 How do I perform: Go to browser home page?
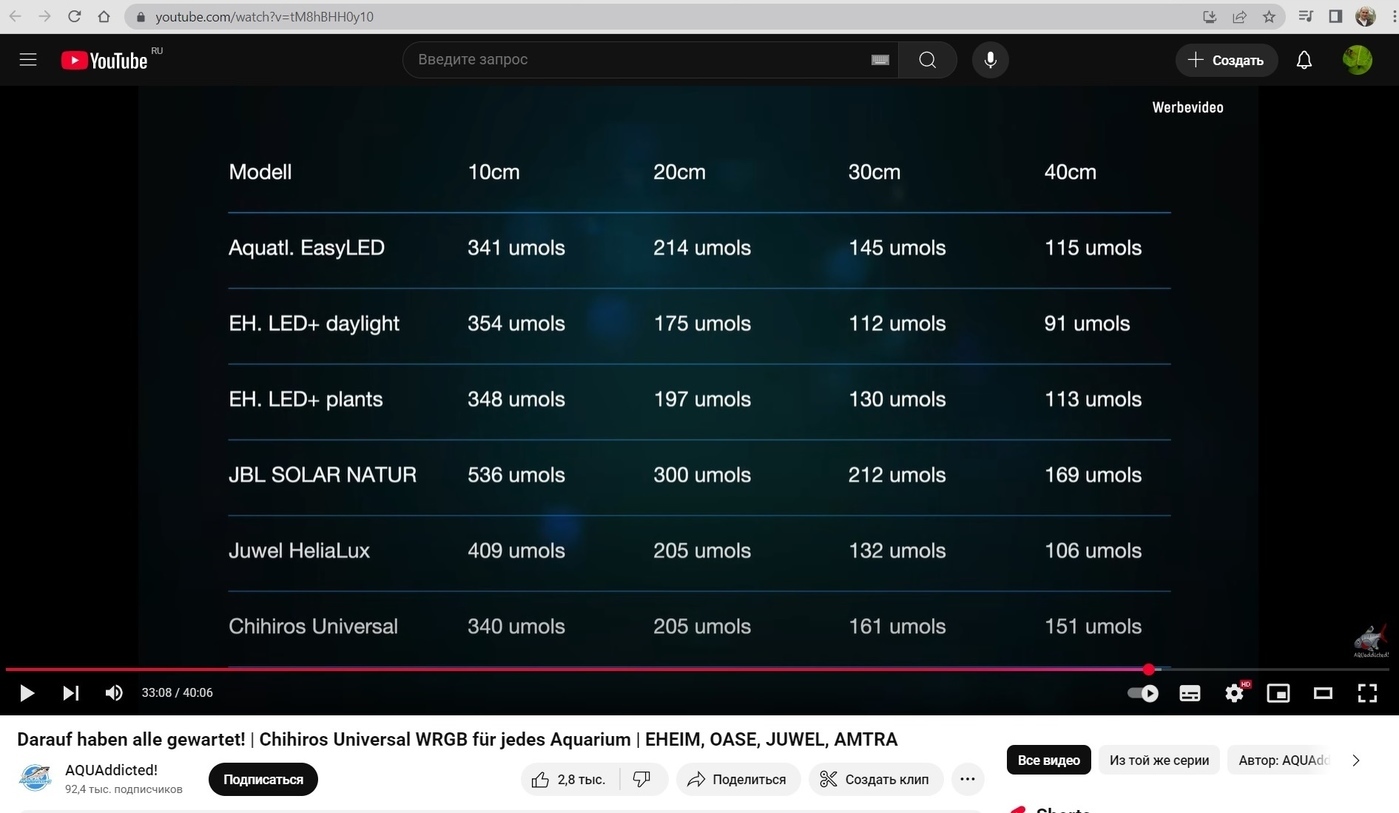[104, 16]
